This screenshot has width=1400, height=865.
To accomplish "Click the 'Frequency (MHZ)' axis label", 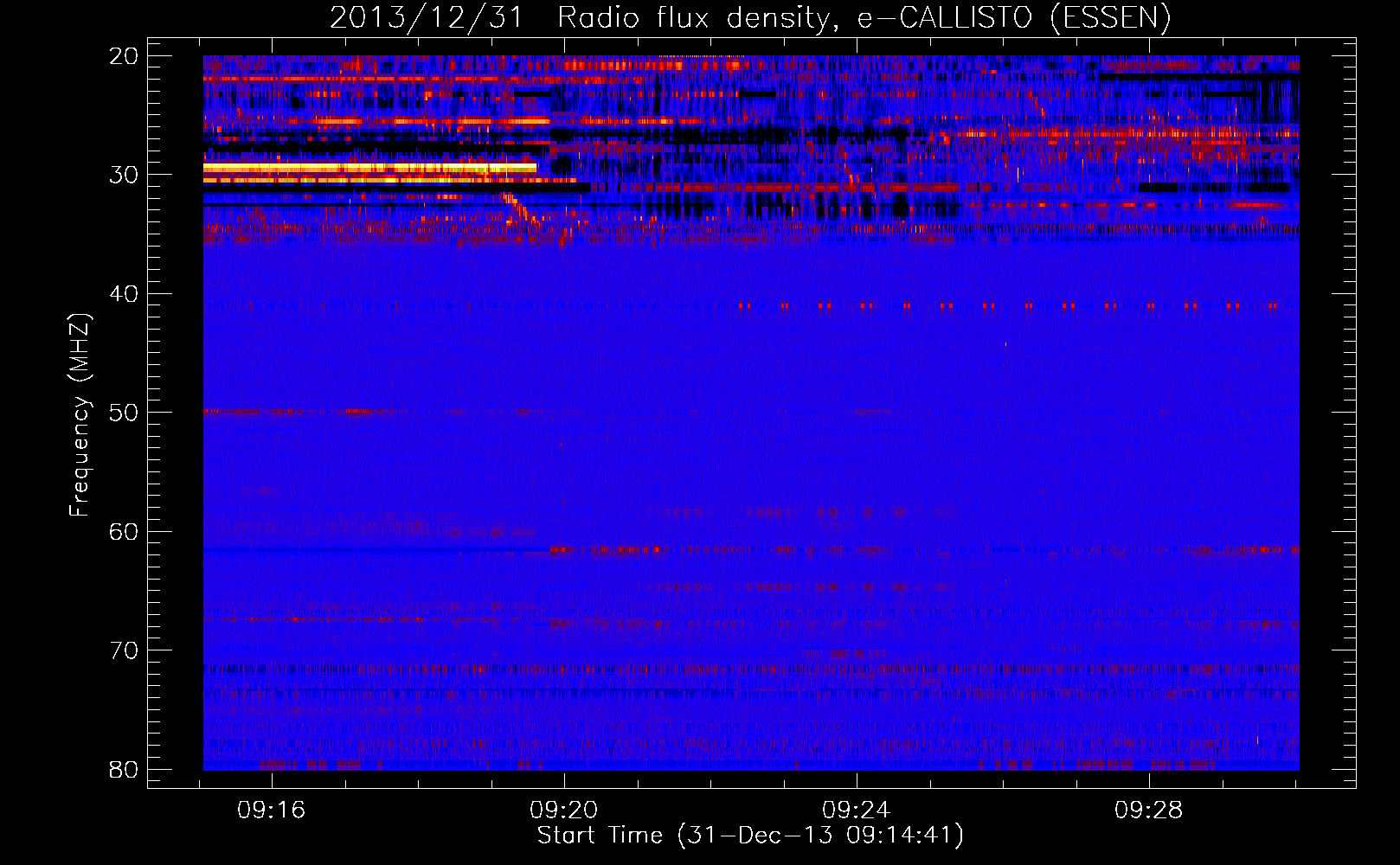I will [79, 415].
